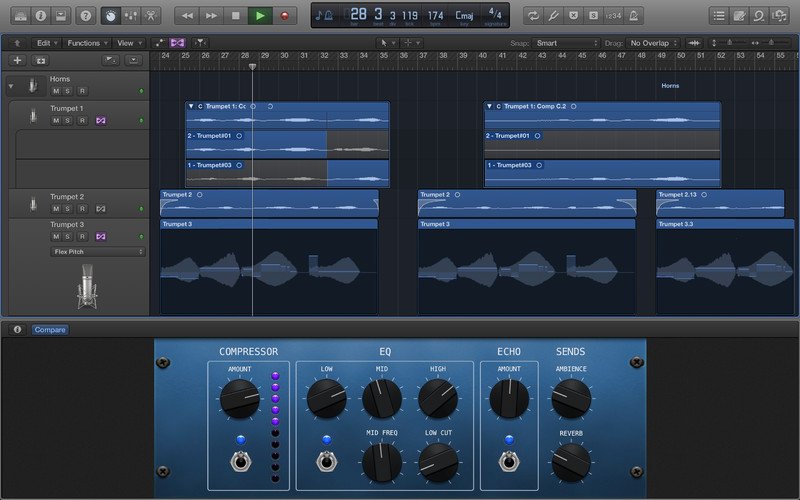Solo the Trumpet 2 track
Screen dimensions: 800x500
(69, 209)
